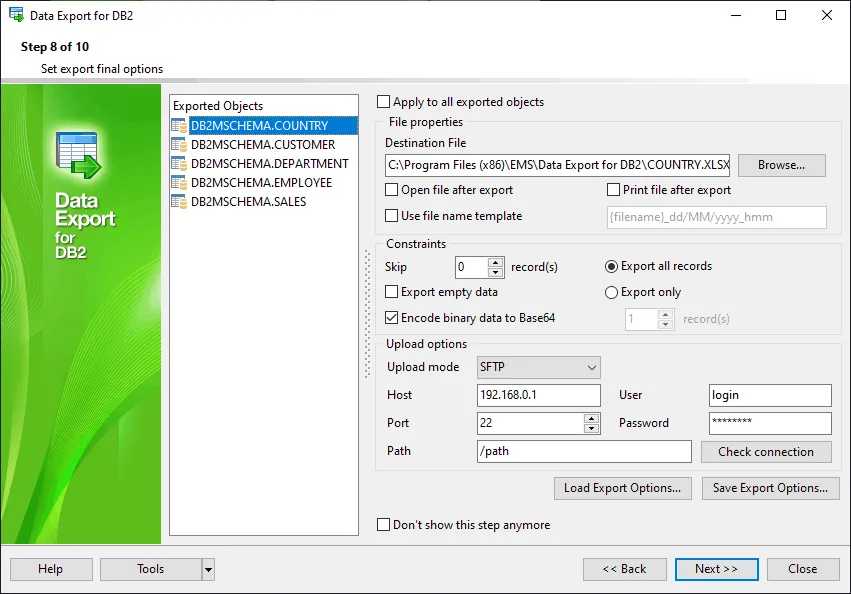Select DB2MSCHEMA.DEPARTMENT in exported objects
The height and width of the screenshot is (594, 851).
point(269,164)
